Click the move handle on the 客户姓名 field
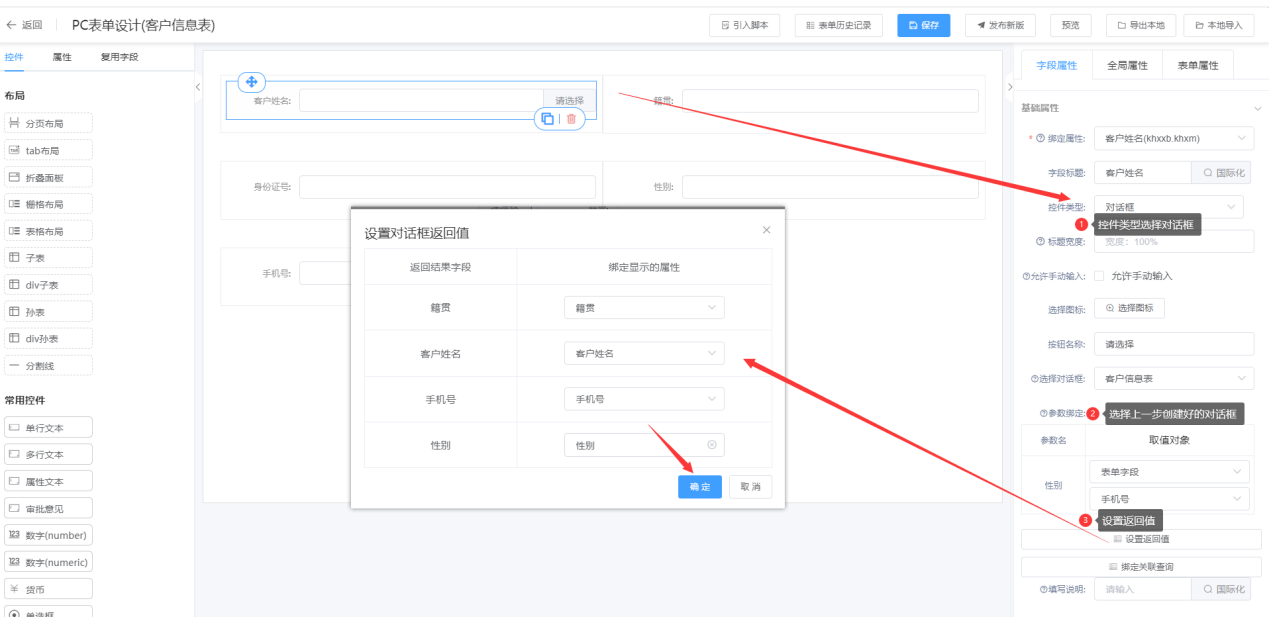Screen dimensions: 1269x617 [x=252, y=82]
